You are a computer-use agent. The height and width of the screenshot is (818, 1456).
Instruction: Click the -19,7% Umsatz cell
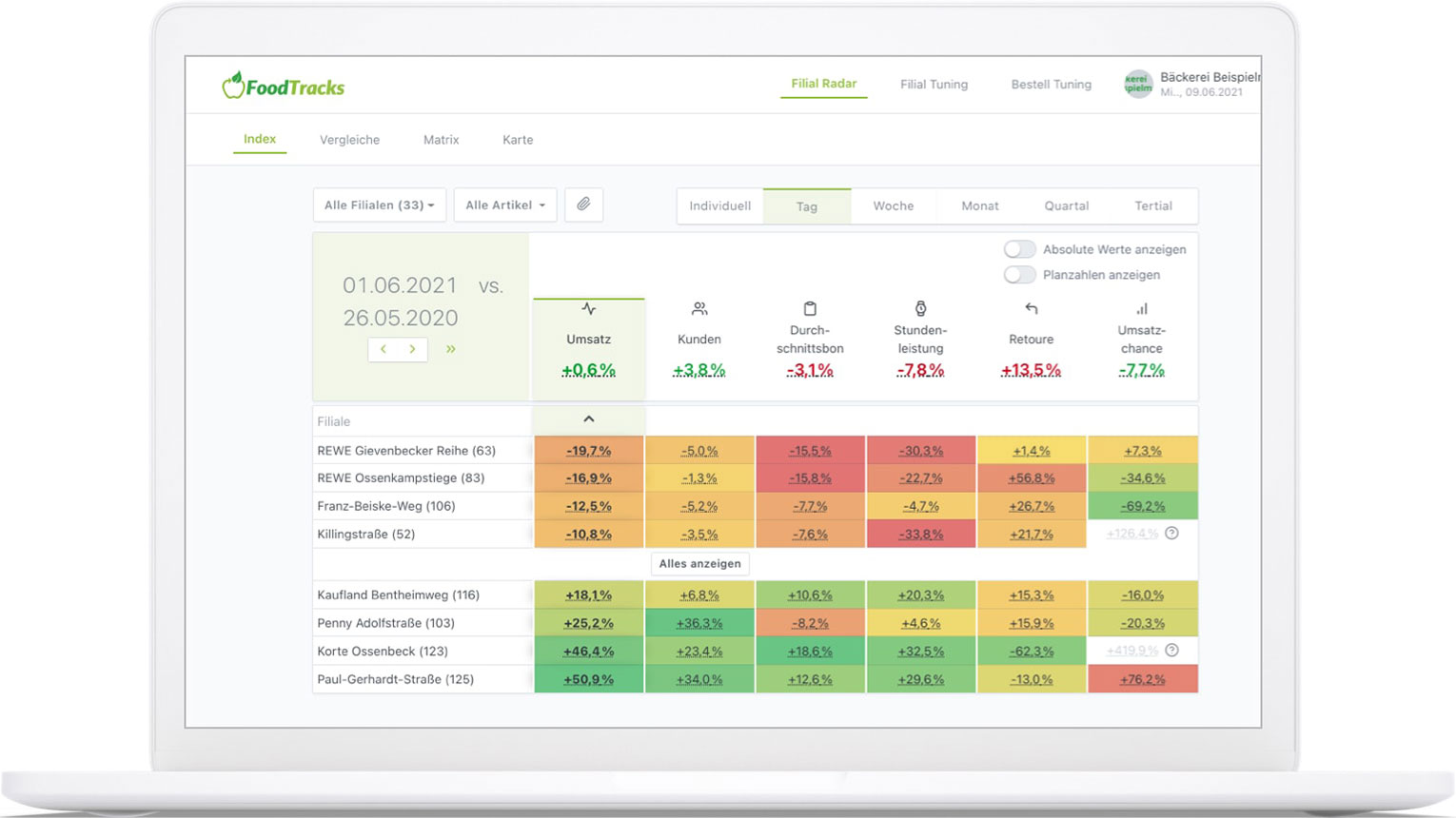pos(589,451)
